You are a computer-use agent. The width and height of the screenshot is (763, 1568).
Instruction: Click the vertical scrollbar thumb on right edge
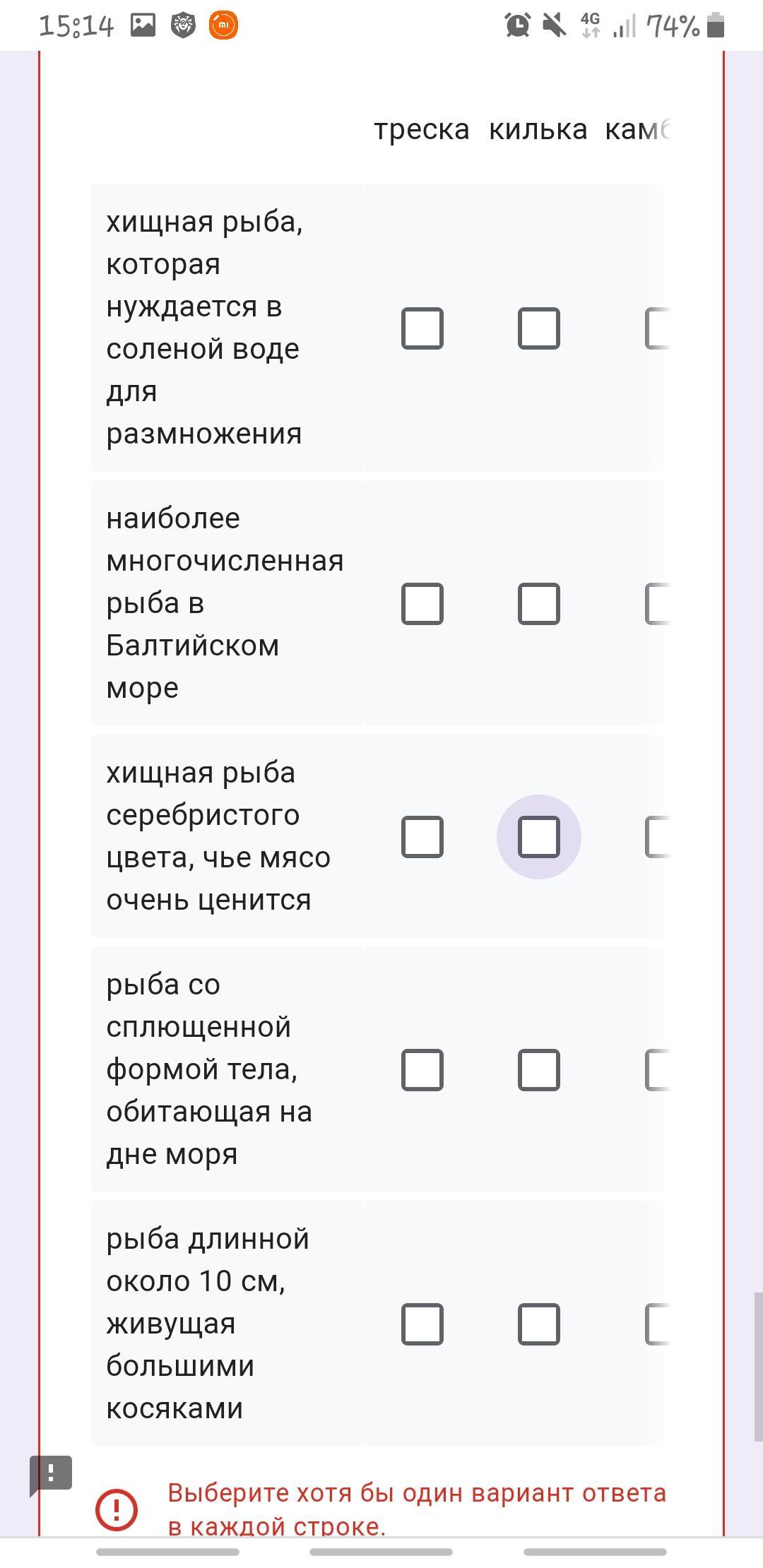(x=758, y=1367)
